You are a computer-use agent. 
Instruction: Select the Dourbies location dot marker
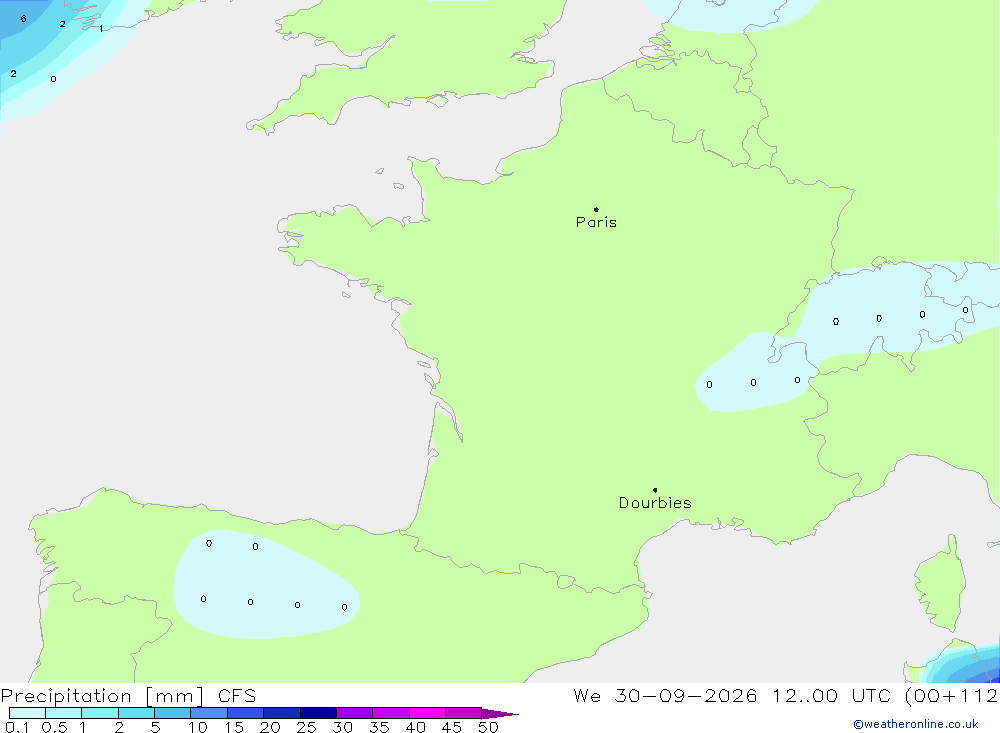click(655, 490)
